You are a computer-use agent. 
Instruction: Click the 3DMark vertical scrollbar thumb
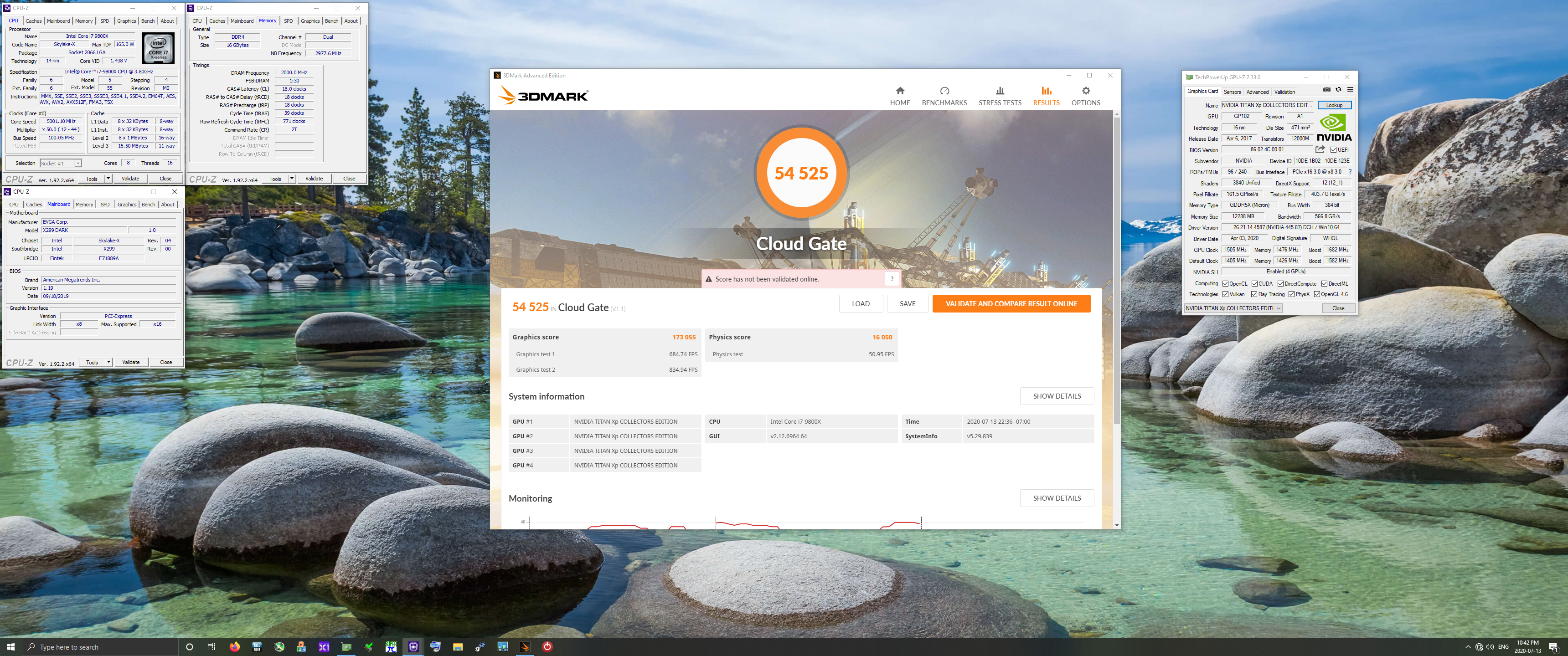tap(1116, 271)
